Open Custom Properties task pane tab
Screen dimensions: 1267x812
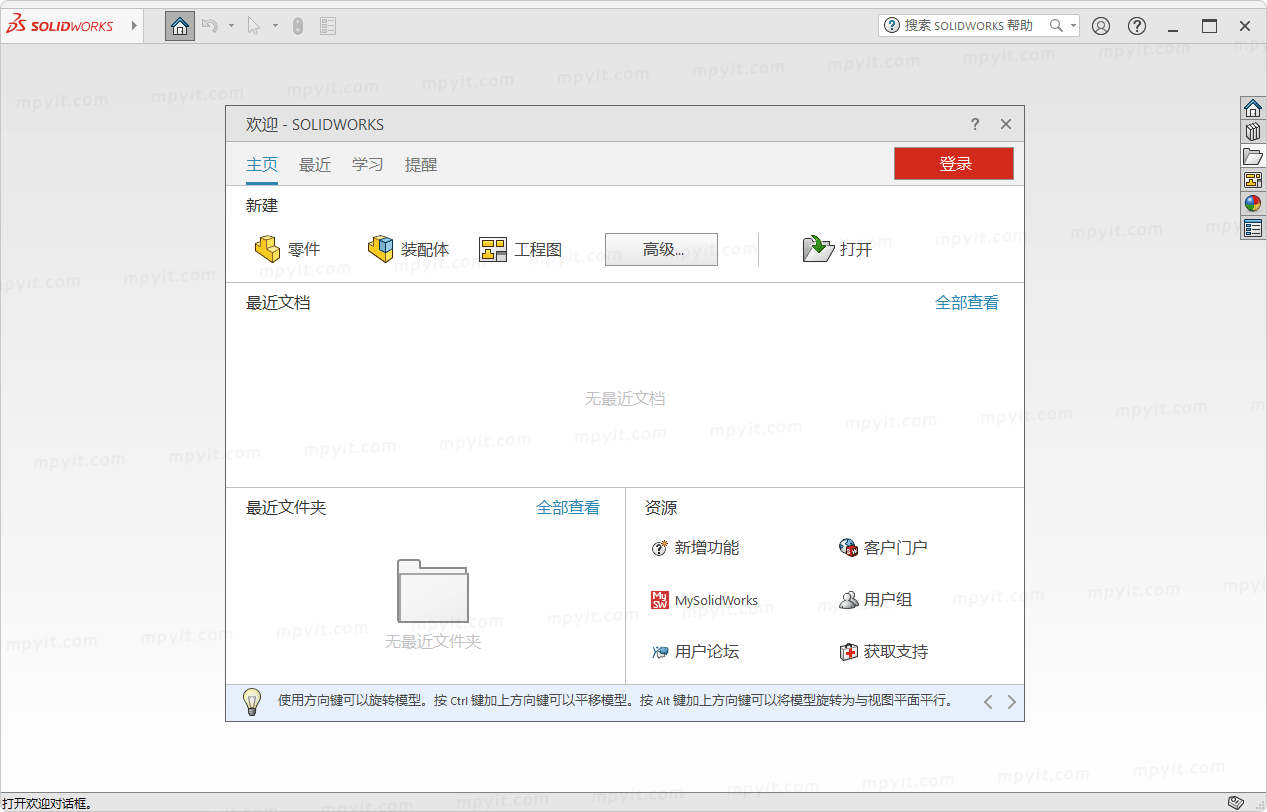(1253, 228)
